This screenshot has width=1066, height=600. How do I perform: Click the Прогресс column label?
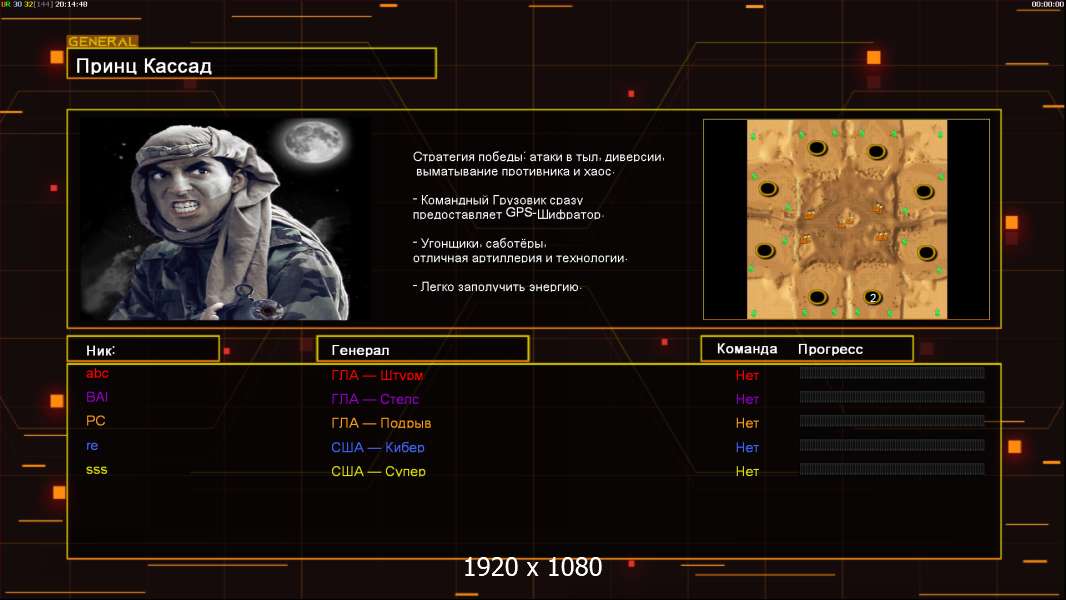[x=830, y=349]
